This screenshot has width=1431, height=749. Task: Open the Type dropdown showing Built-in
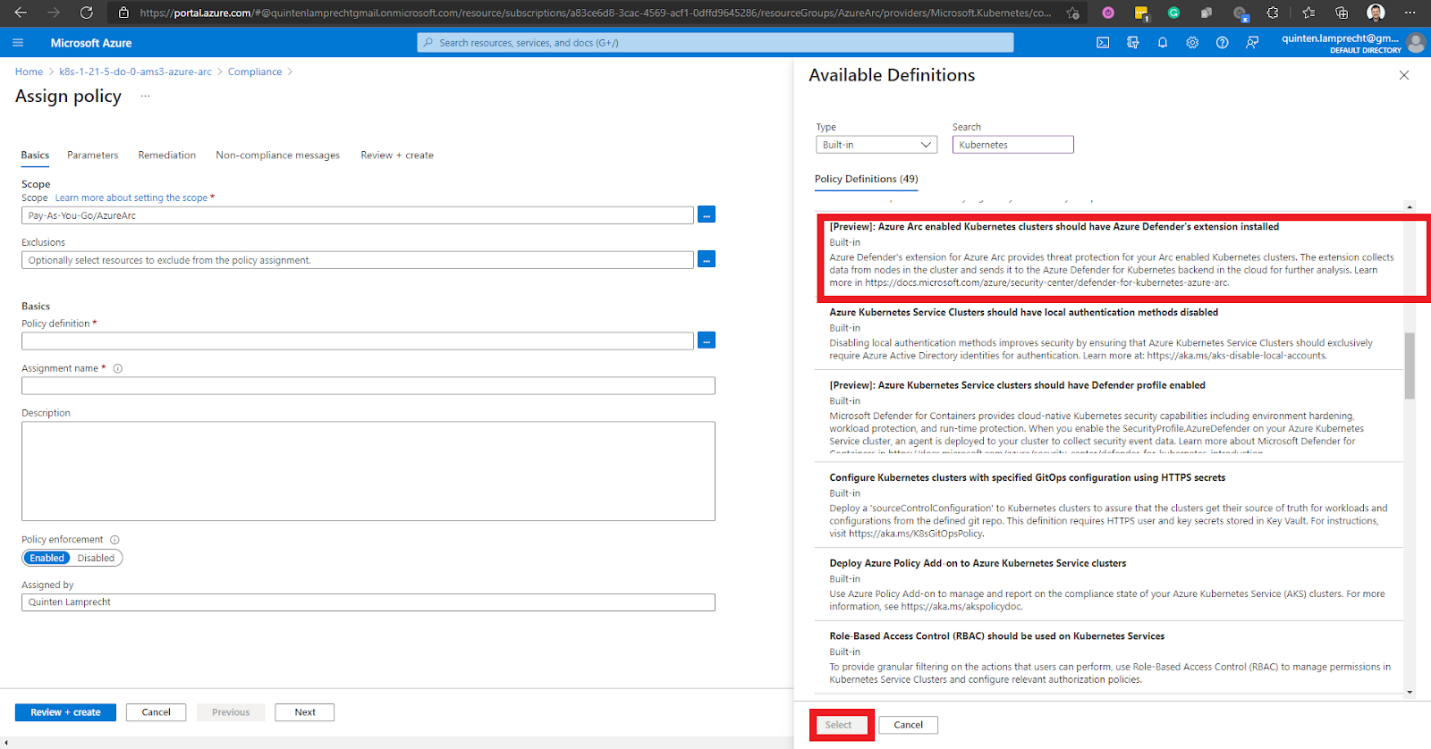876,145
